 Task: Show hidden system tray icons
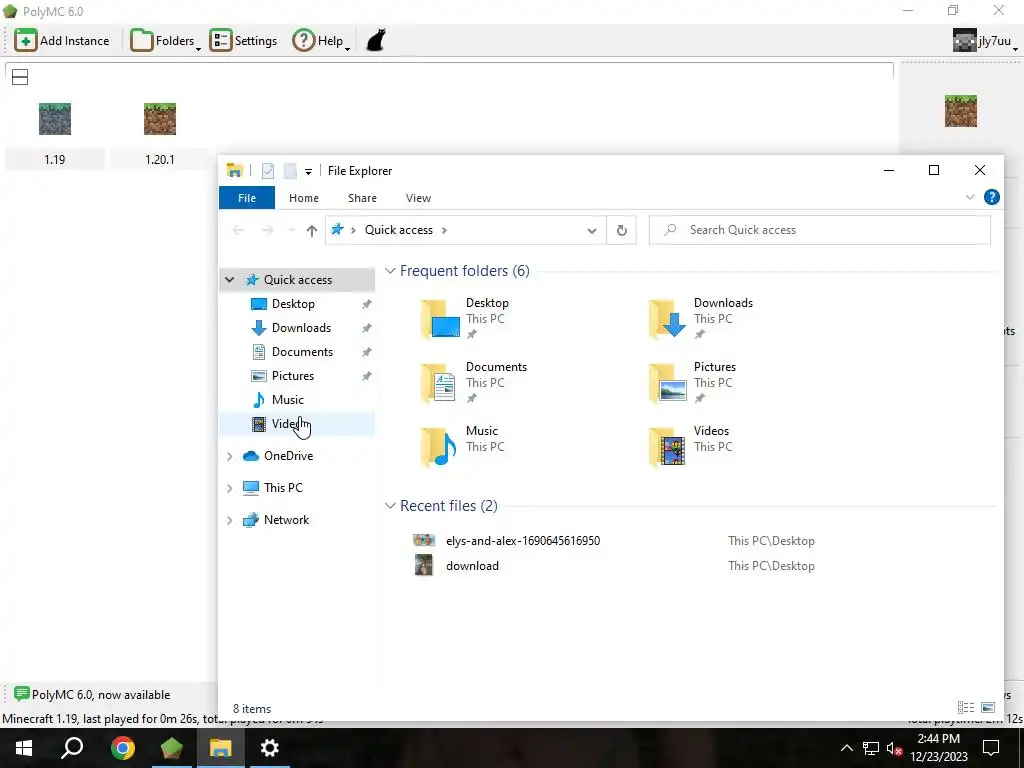pyautogui.click(x=846, y=748)
